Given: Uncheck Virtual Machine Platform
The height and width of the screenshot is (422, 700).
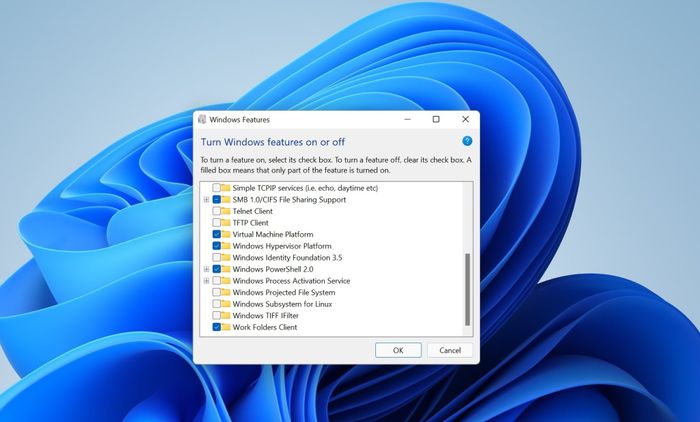Looking at the screenshot, I should [217, 234].
